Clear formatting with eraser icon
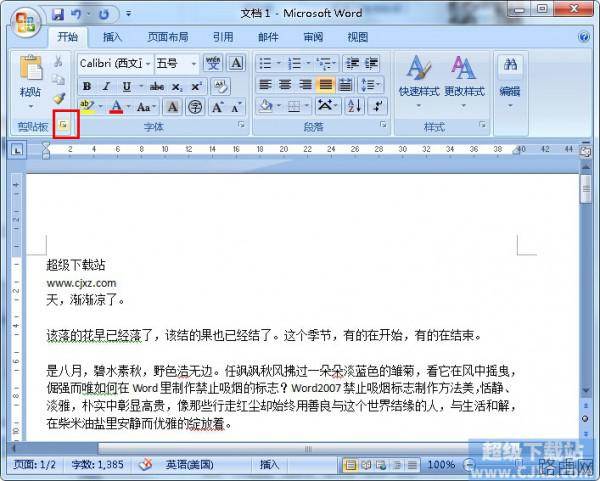Image resolution: width=600 pixels, height=481 pixels. click(x=220, y=86)
